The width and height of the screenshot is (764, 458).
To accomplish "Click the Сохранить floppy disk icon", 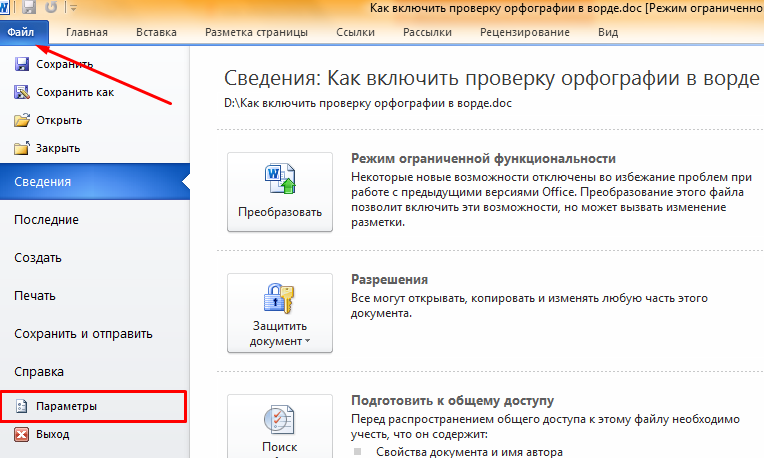I will tap(21, 64).
